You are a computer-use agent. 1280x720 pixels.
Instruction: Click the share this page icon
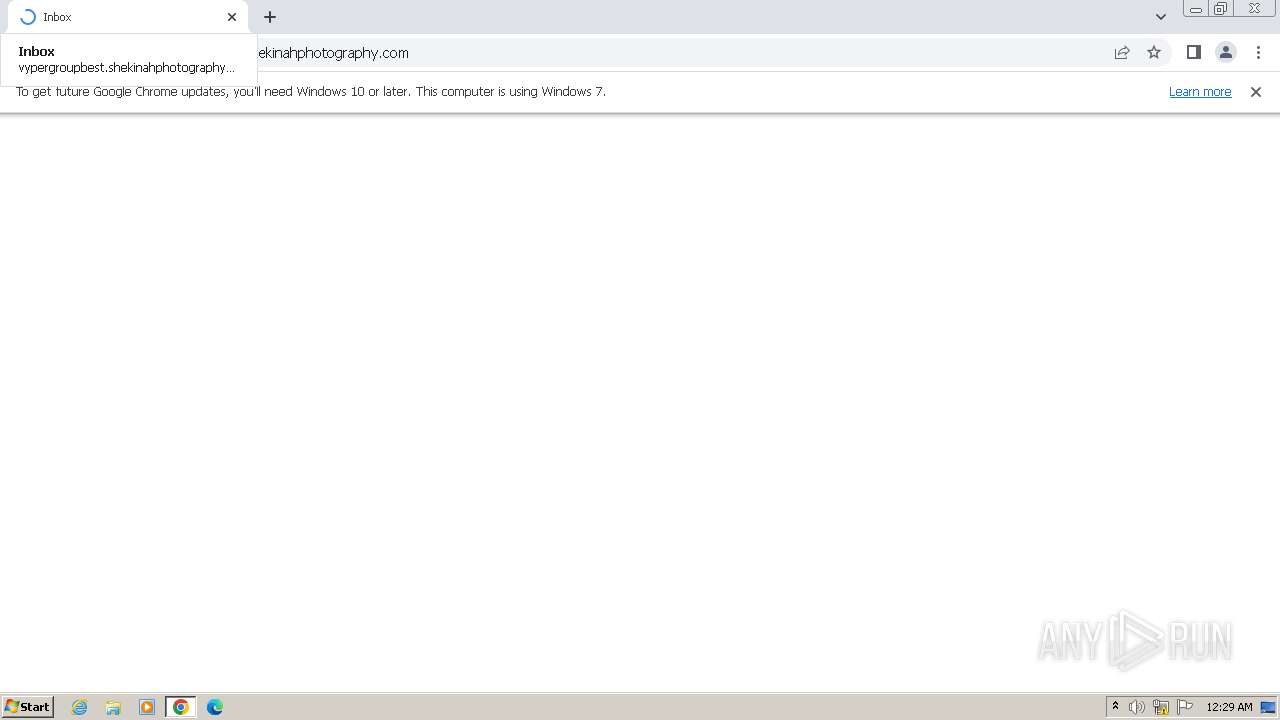point(1122,53)
